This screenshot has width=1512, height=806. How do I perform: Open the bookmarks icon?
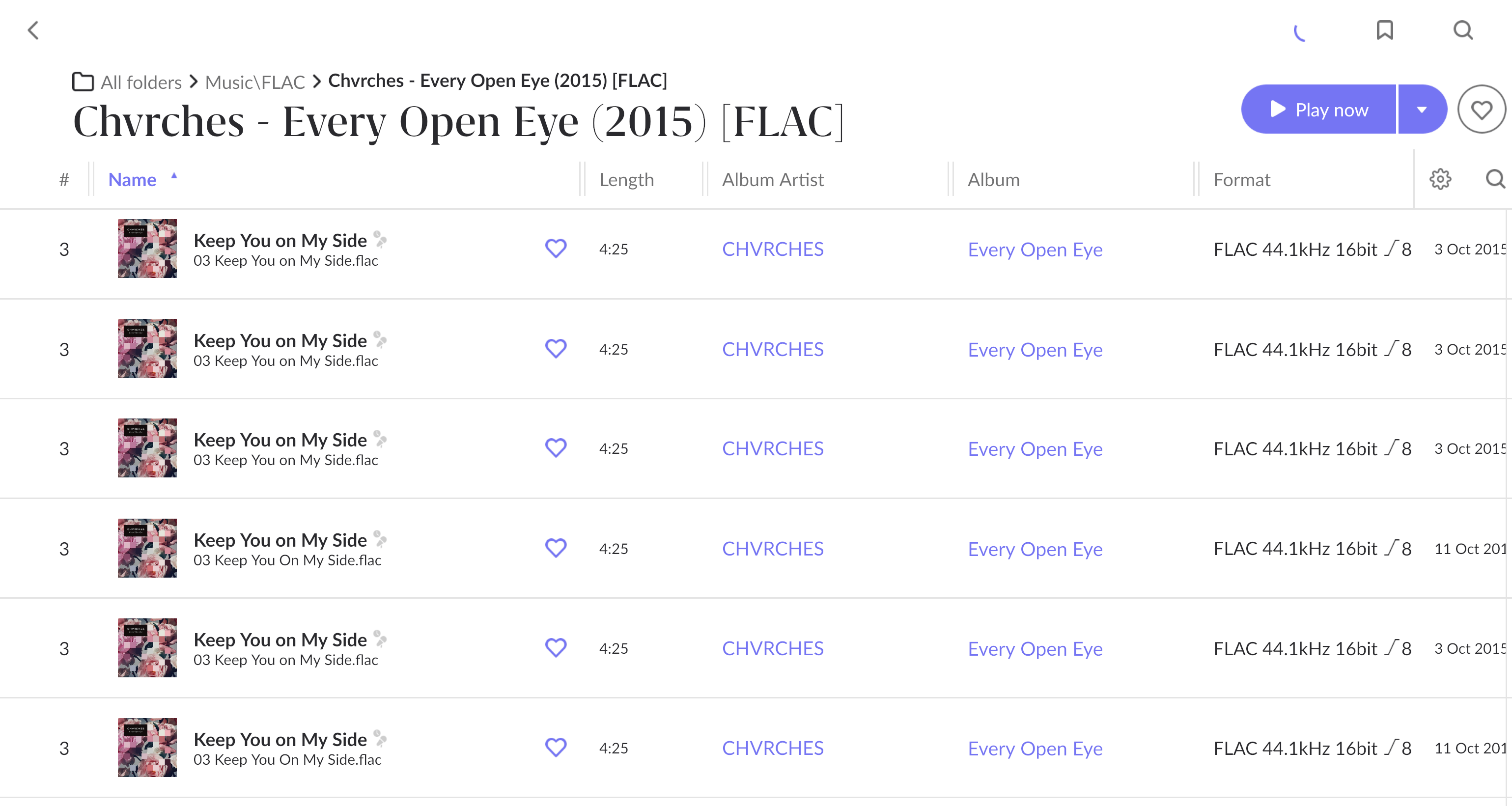[x=1385, y=30]
